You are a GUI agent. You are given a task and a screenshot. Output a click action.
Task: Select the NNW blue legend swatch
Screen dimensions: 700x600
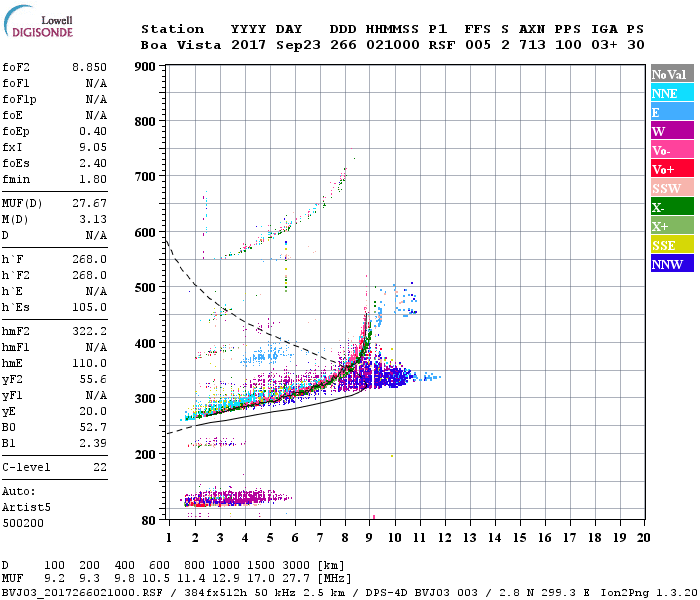pos(672,263)
